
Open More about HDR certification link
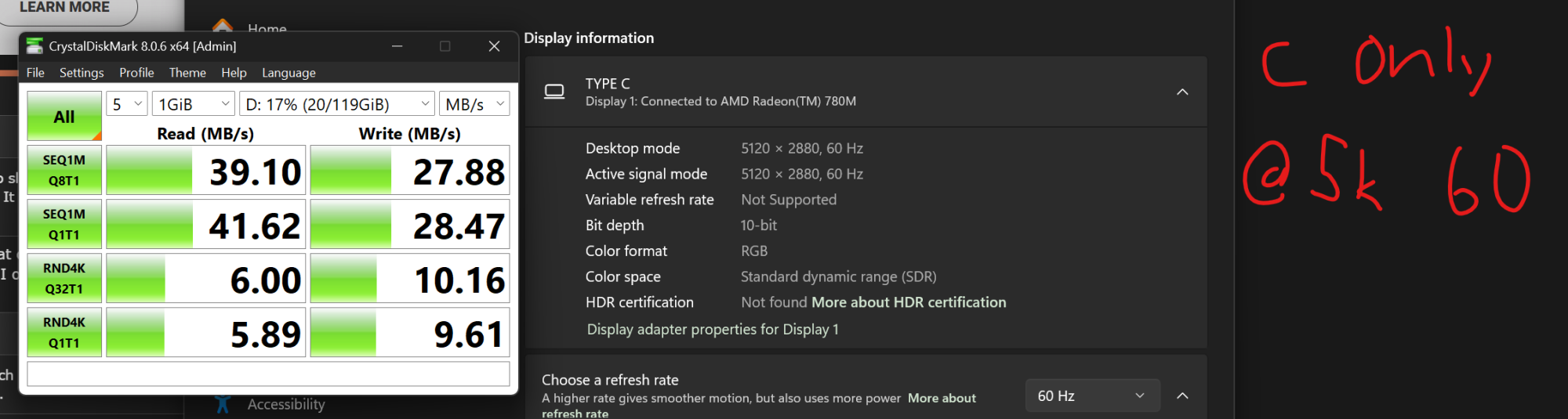[909, 302]
